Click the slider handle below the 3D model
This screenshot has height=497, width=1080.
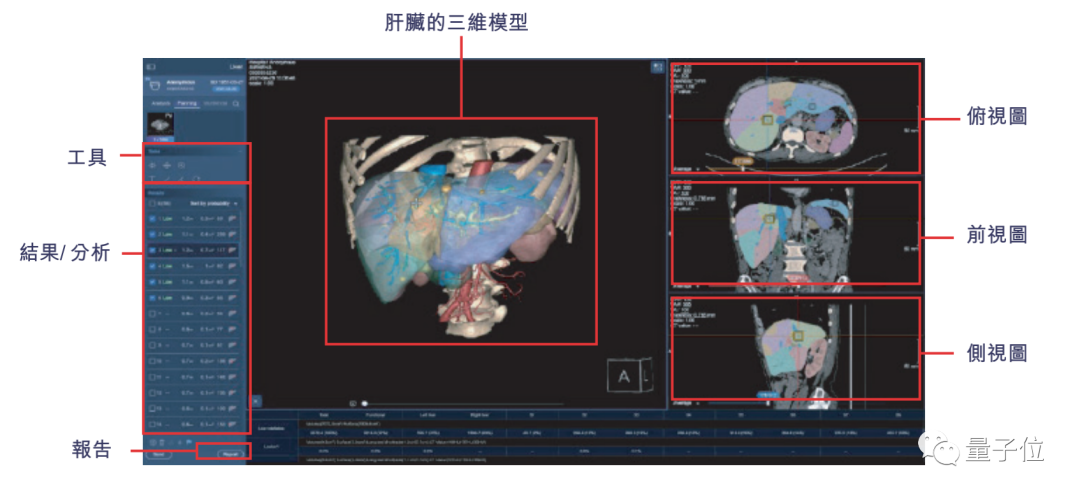pyautogui.click(x=364, y=403)
